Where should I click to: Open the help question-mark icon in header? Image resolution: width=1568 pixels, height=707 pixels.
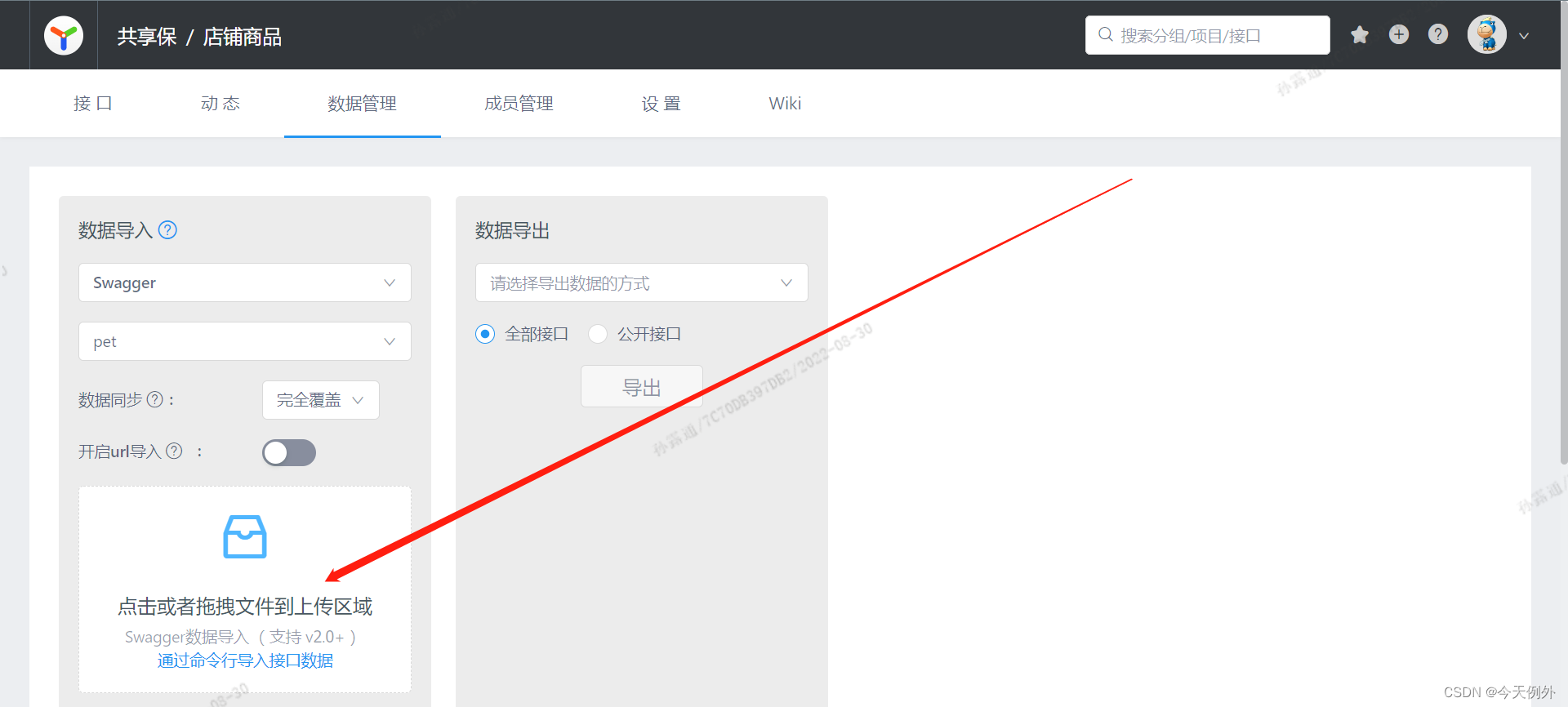click(1438, 34)
